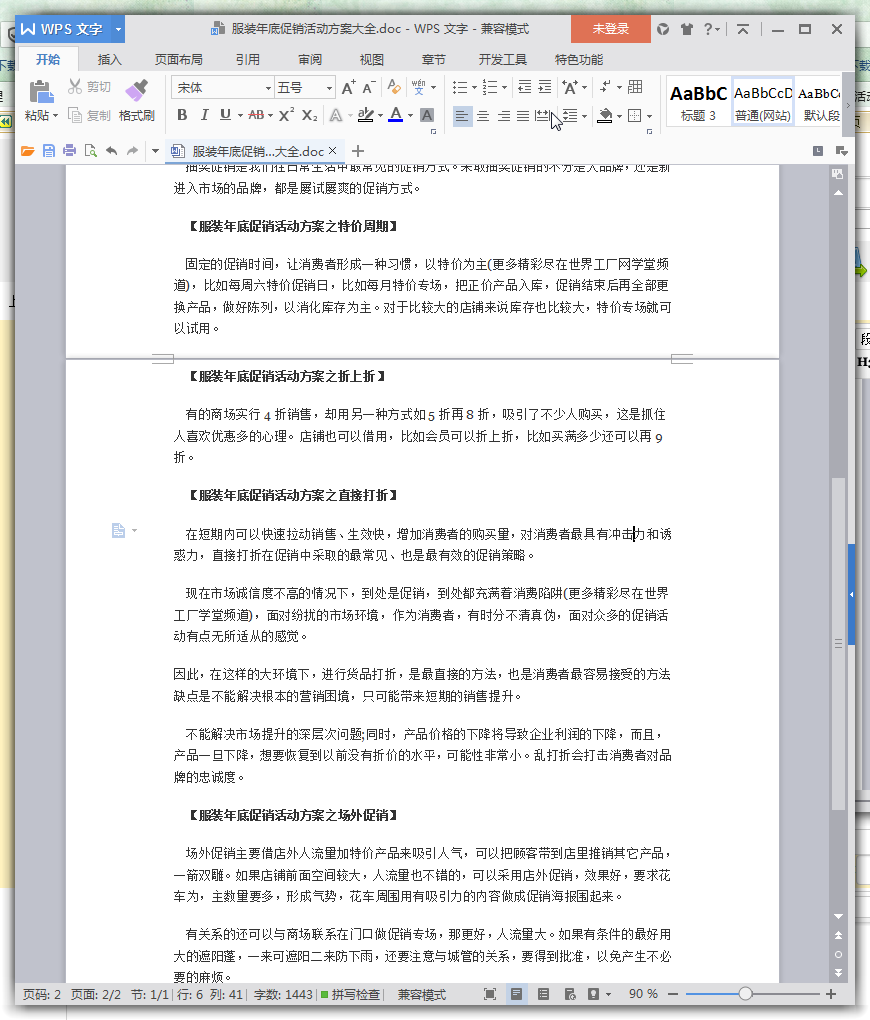Toggle Superscript formatting

[x=287, y=115]
